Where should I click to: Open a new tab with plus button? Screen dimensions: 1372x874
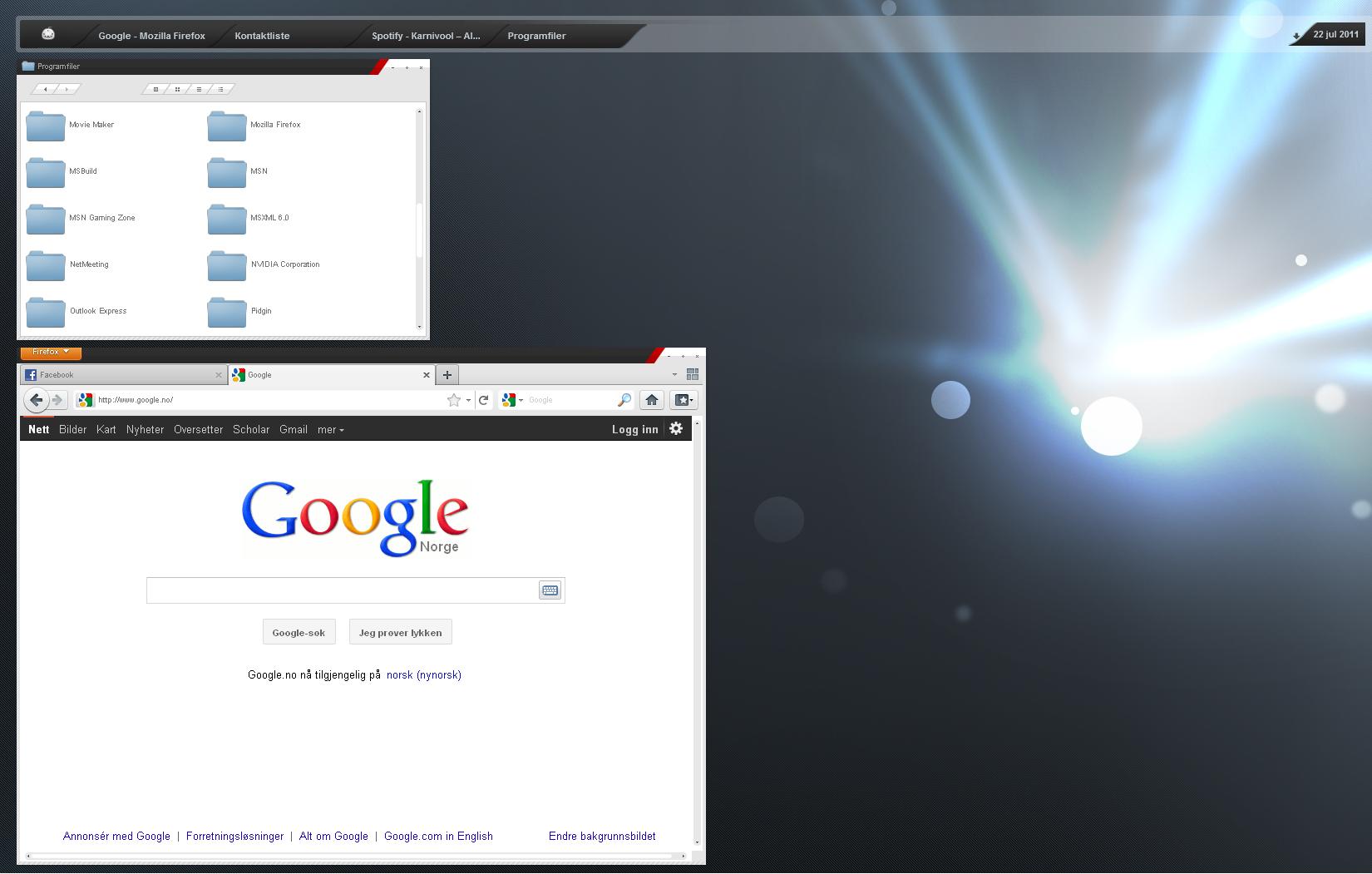tap(447, 375)
